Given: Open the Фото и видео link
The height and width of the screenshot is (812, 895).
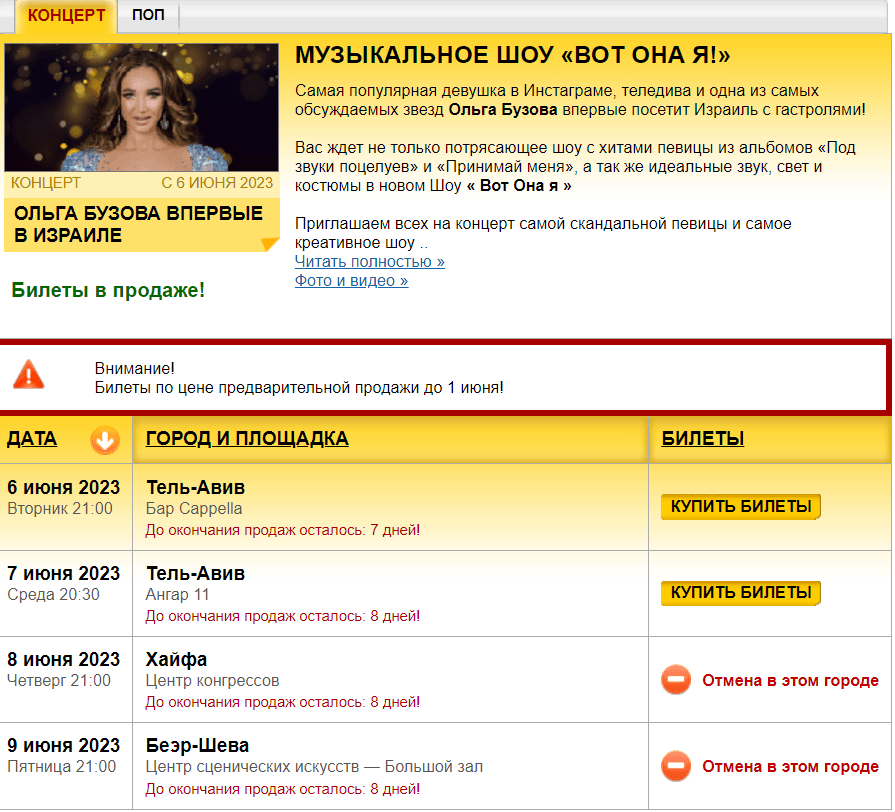Looking at the screenshot, I should point(351,281).
